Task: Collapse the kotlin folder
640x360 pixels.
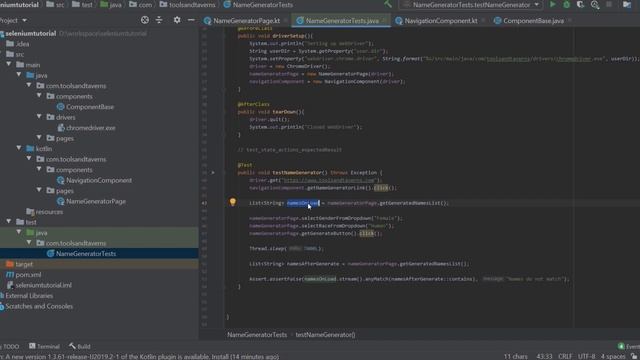Action: (19, 149)
